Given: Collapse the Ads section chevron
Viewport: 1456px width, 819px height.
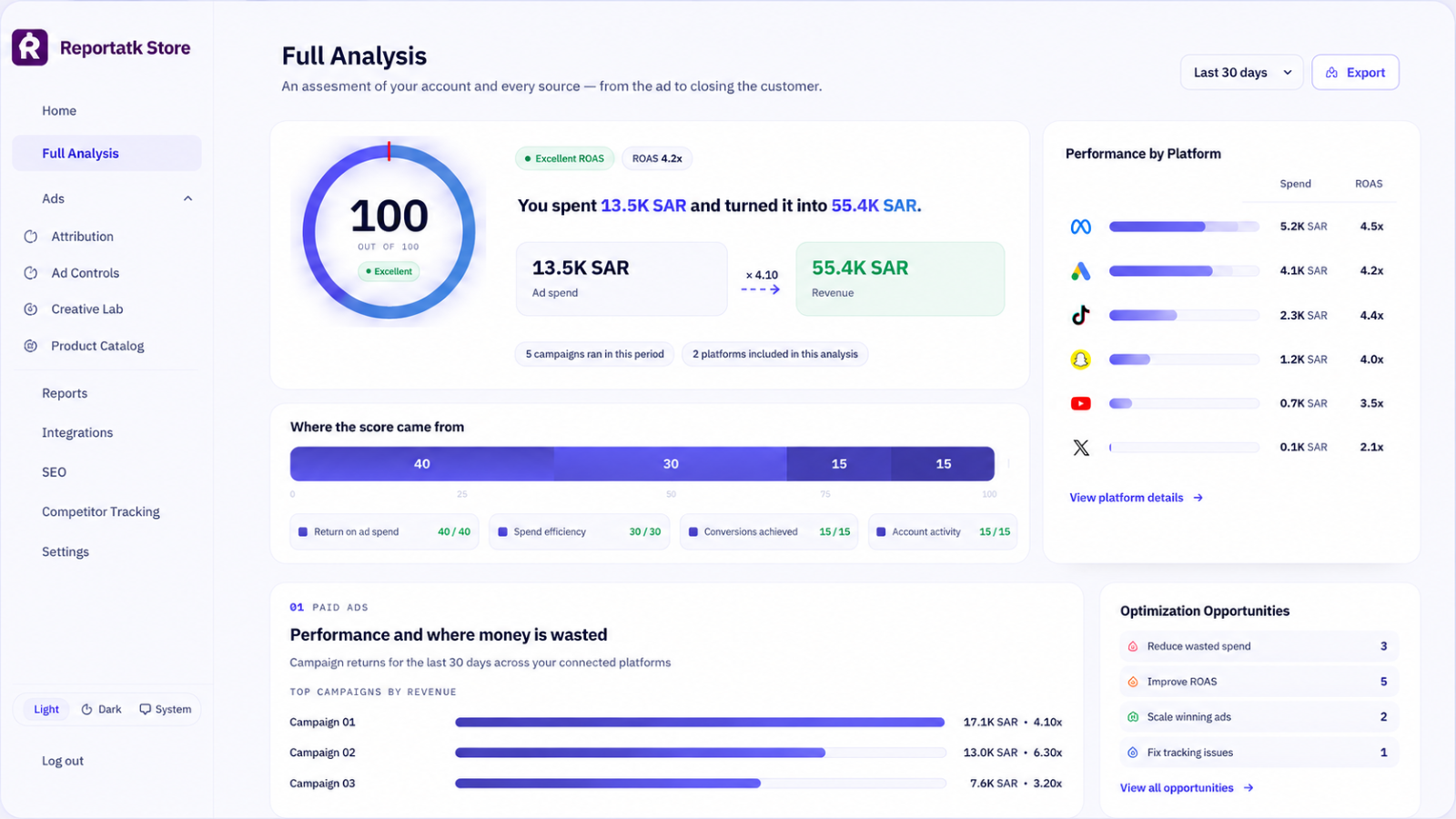Looking at the screenshot, I should click(x=188, y=198).
